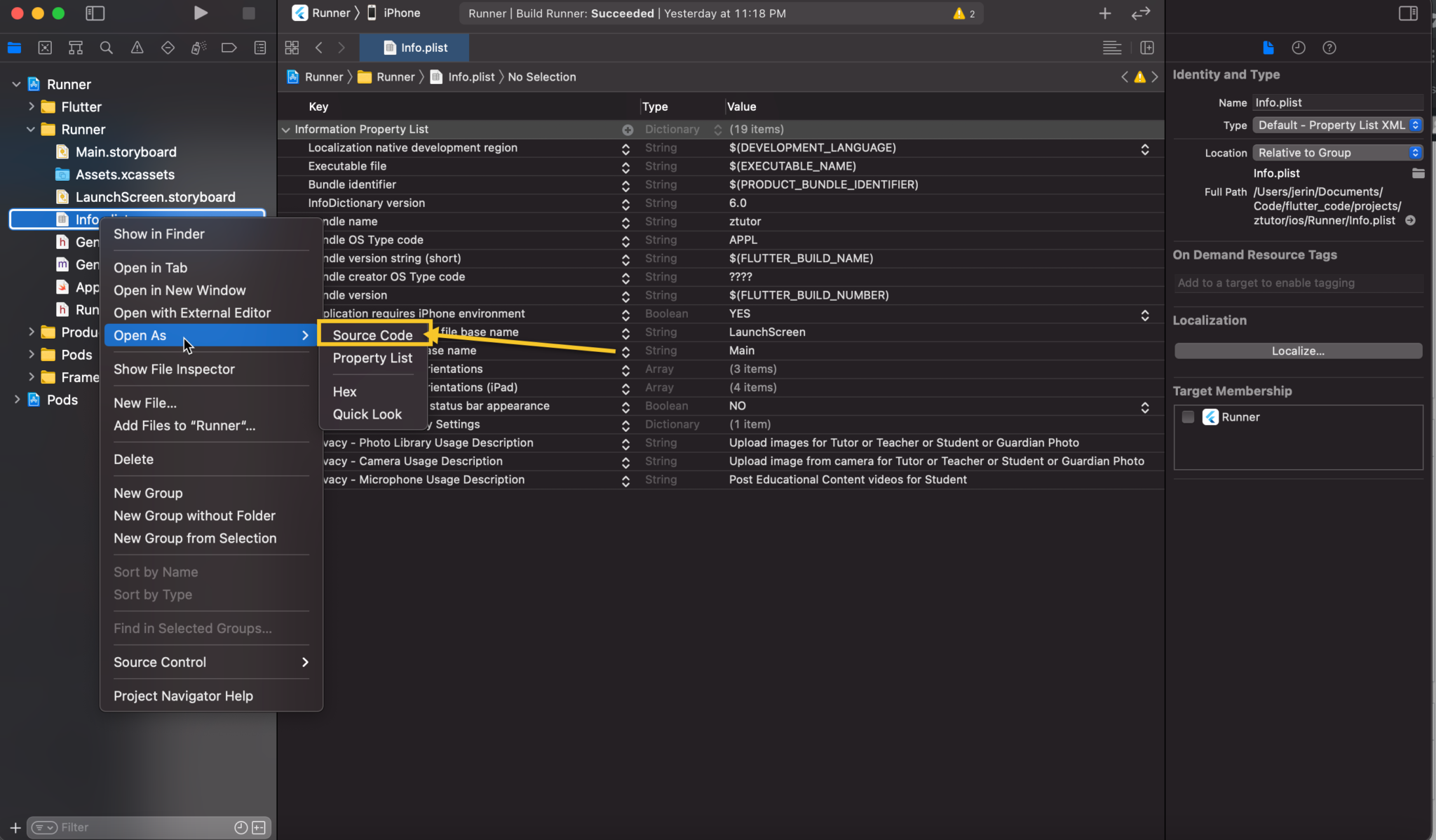Screen dimensions: 1436x840
Task: Open the Project navigator folder icon
Action: [x=14, y=48]
